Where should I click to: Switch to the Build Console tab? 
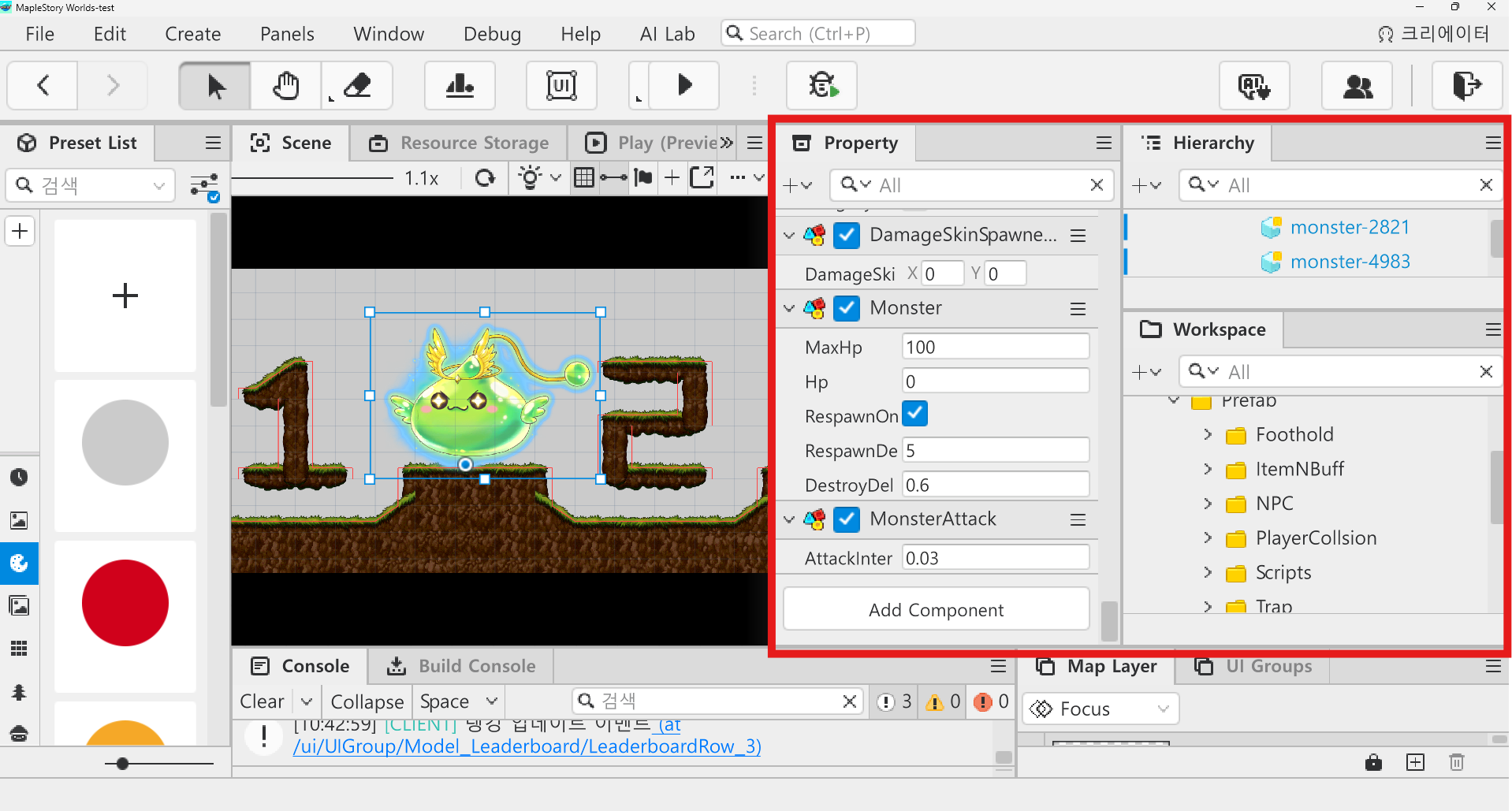pyautogui.click(x=461, y=666)
